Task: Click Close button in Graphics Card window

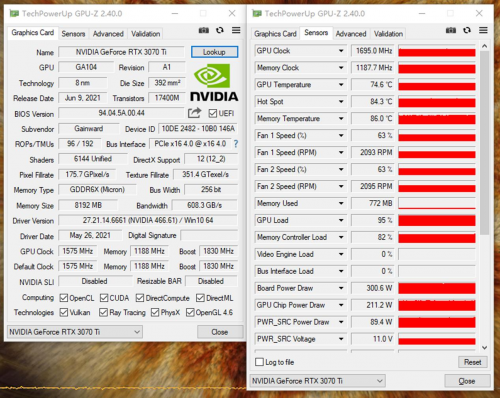Action: coord(220,332)
